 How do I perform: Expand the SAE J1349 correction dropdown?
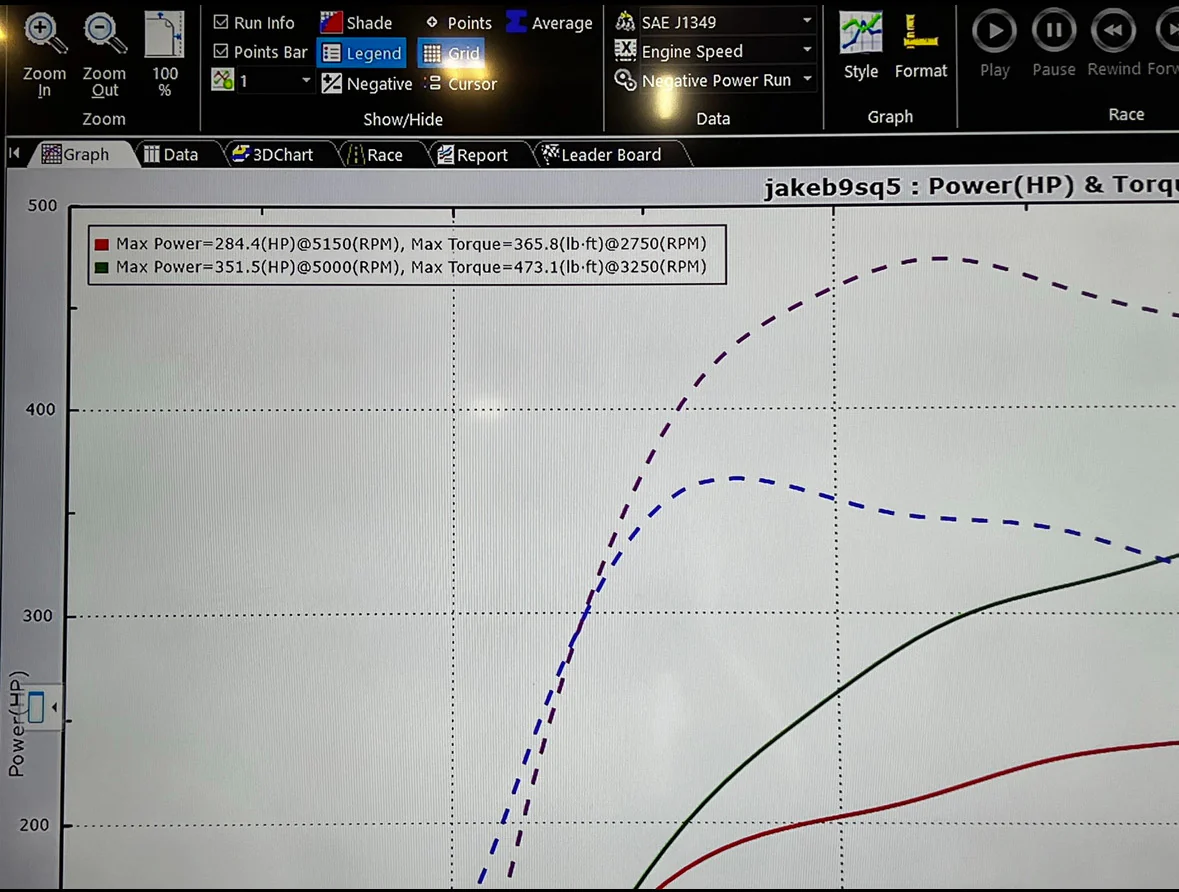pos(807,21)
